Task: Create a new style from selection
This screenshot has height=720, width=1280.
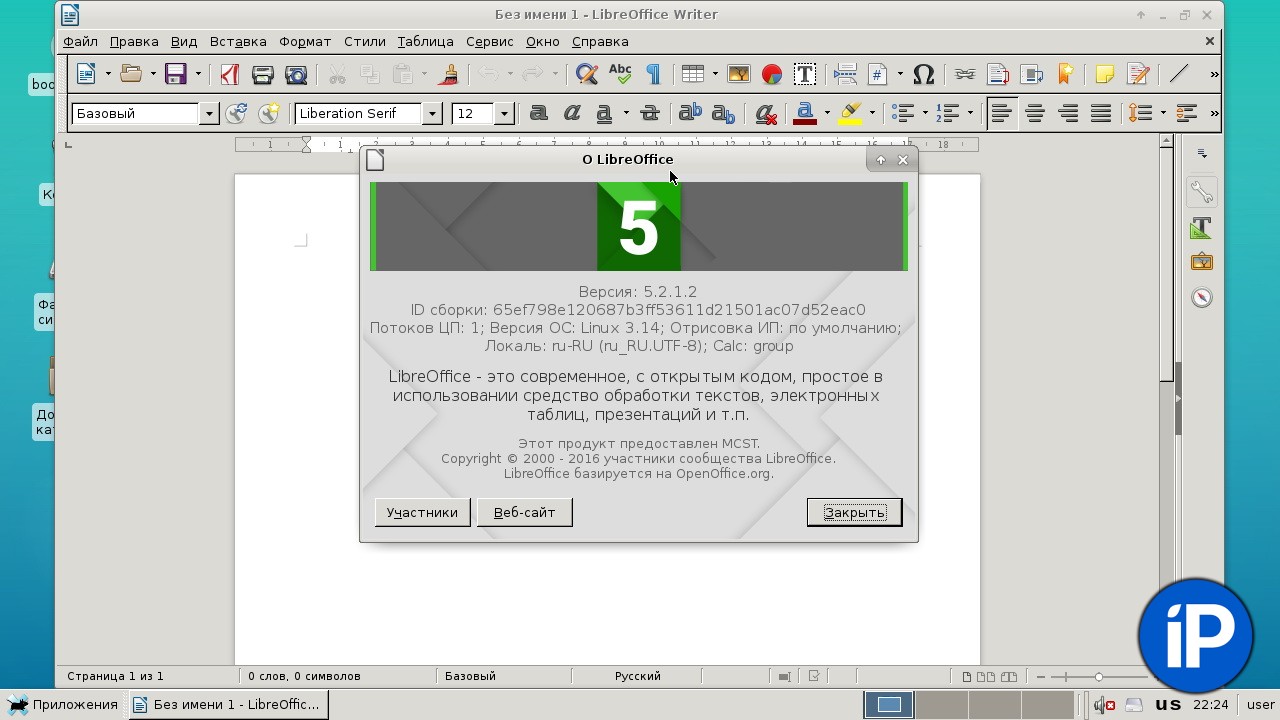Action: click(268, 114)
